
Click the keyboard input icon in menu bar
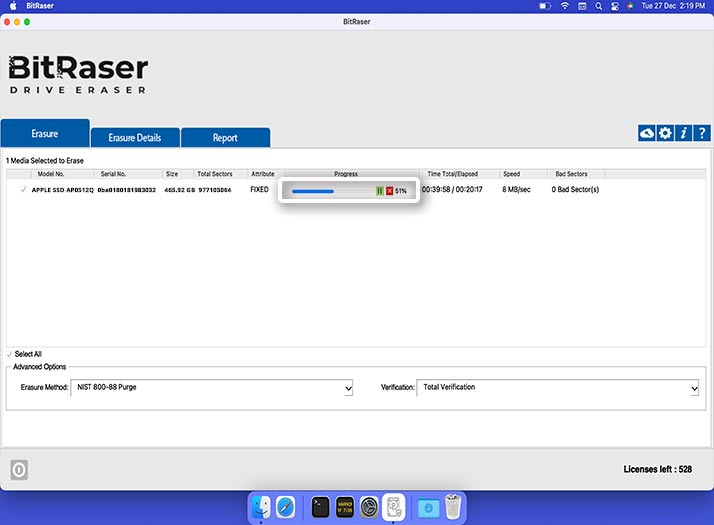click(582, 6)
